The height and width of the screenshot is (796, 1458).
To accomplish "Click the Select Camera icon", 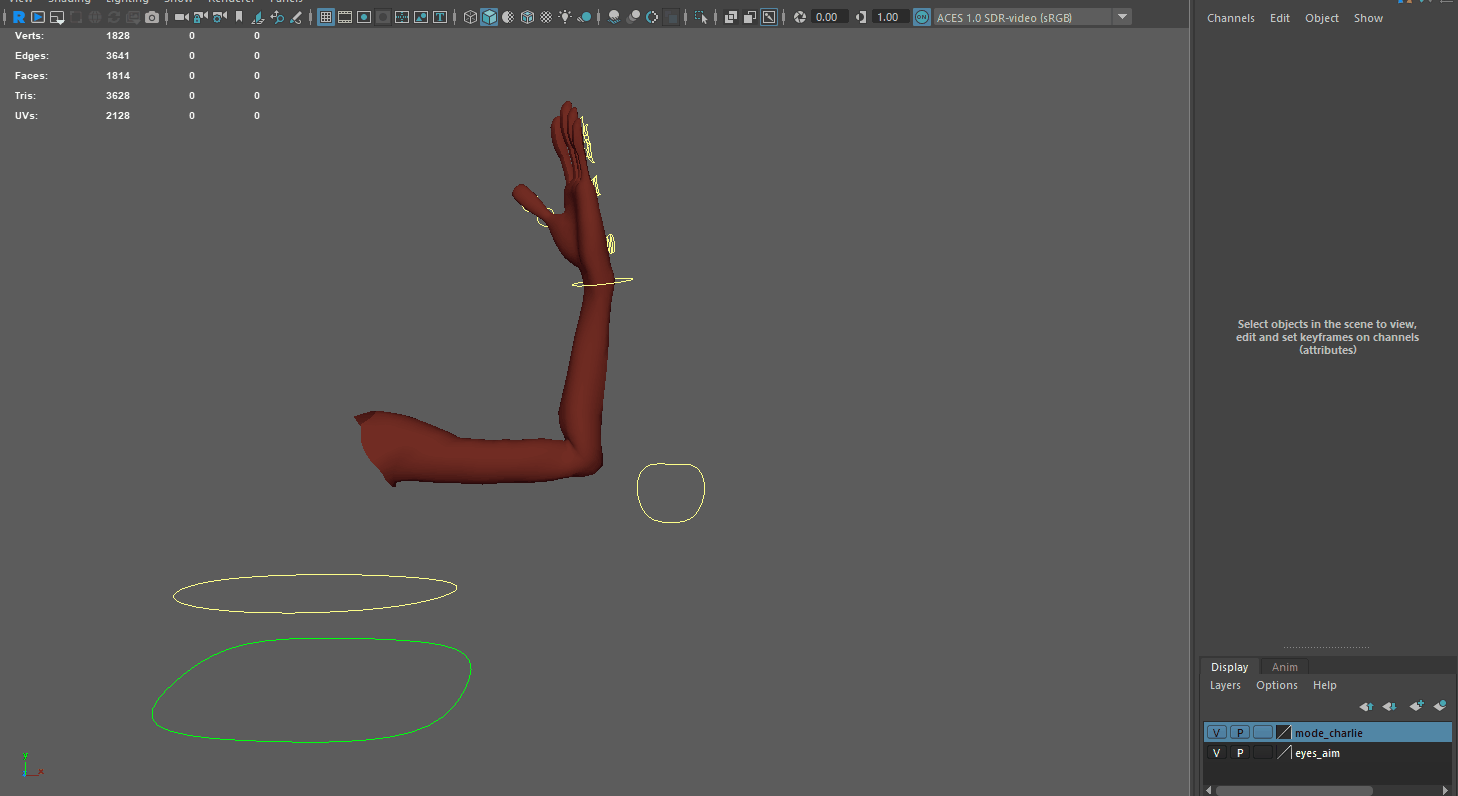I will [x=181, y=17].
